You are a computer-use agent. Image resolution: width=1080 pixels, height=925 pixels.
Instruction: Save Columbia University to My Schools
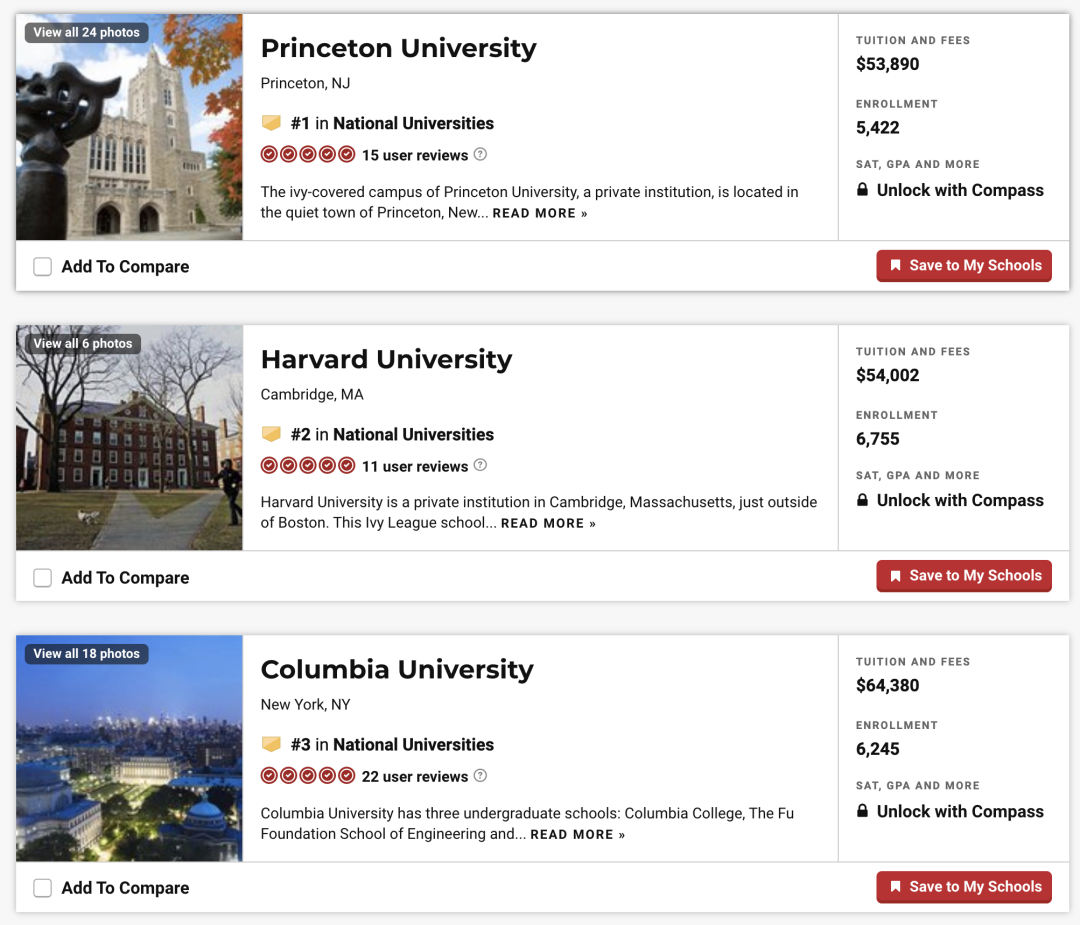pyautogui.click(x=964, y=887)
